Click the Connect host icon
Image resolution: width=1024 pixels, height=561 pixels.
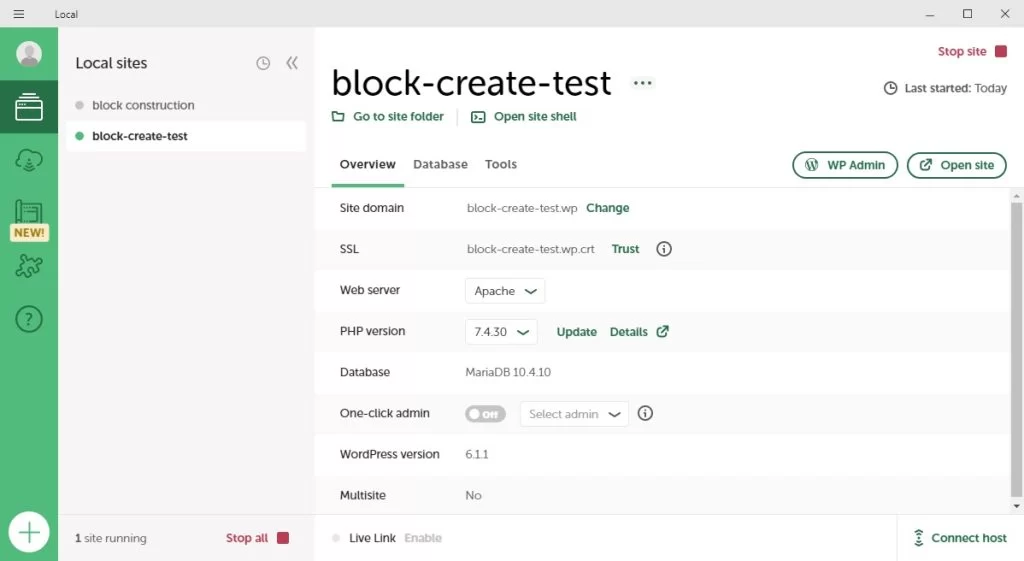[x=918, y=537]
